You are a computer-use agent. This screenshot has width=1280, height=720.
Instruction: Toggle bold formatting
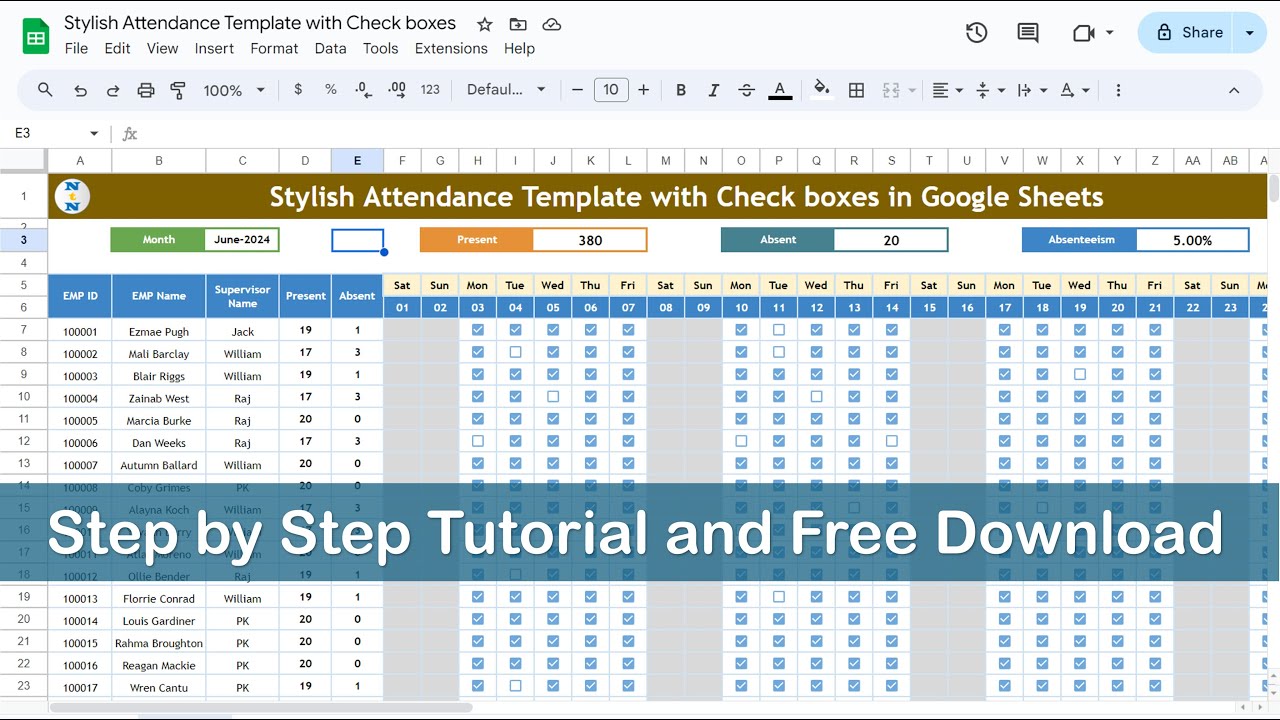coord(681,90)
